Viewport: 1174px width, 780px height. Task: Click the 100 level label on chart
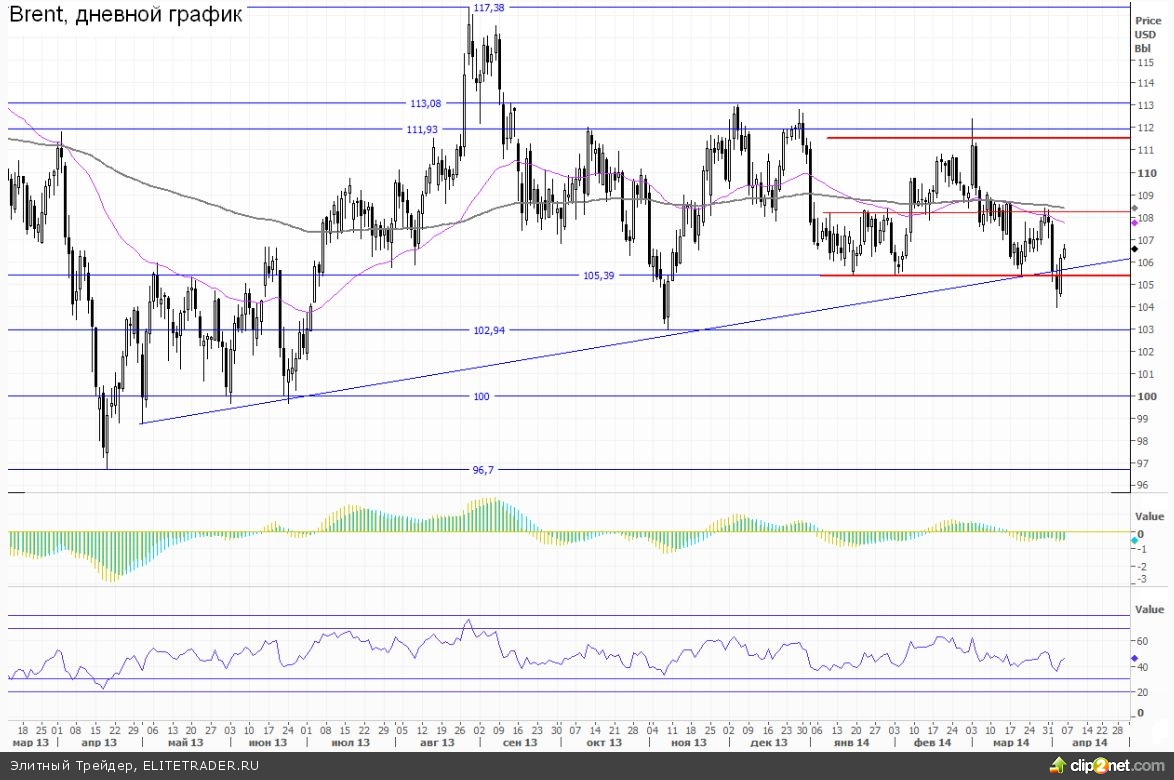pos(482,396)
